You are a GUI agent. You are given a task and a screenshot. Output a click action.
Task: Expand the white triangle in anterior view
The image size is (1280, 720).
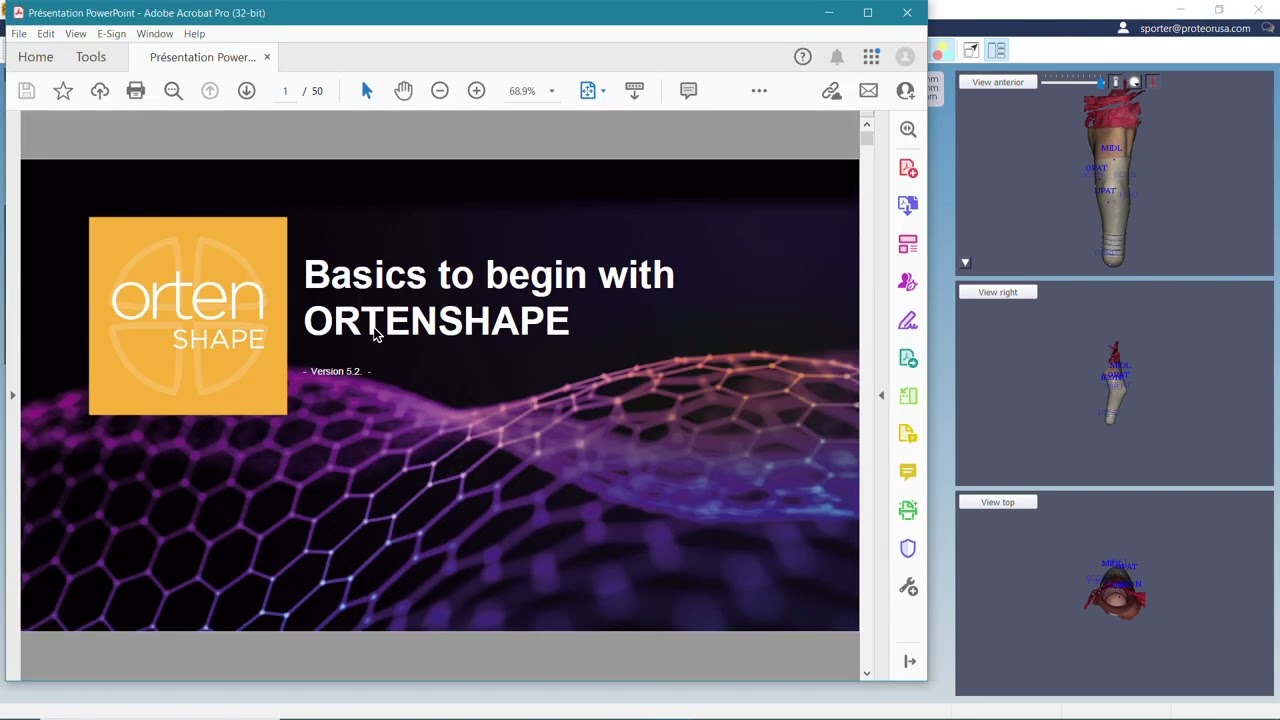pos(965,263)
